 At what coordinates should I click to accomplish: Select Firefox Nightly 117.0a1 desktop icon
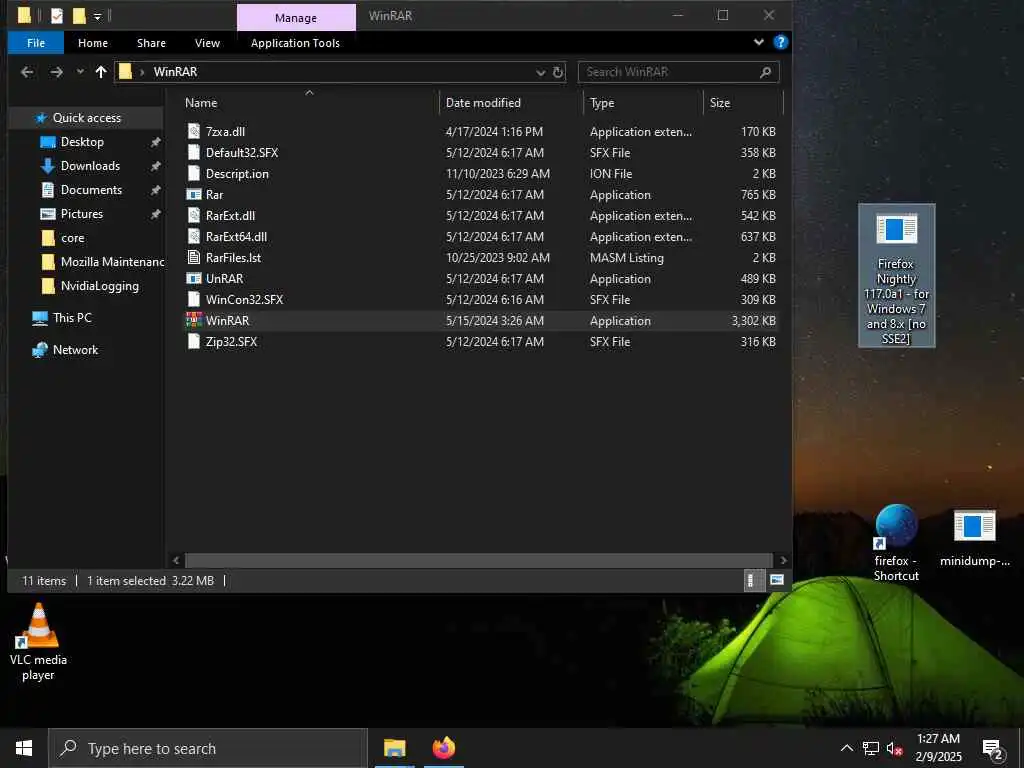tap(896, 275)
